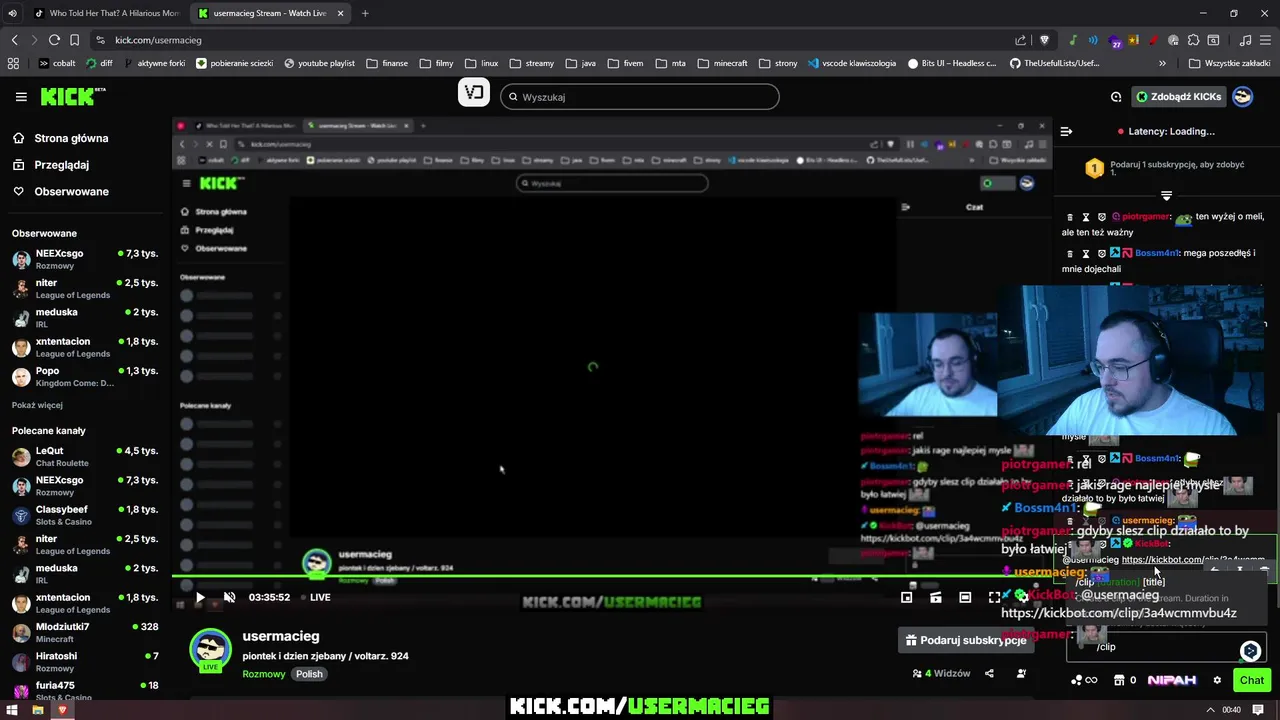Open LeQut recommended channel
The height and width of the screenshot is (720, 1280).
[84, 456]
